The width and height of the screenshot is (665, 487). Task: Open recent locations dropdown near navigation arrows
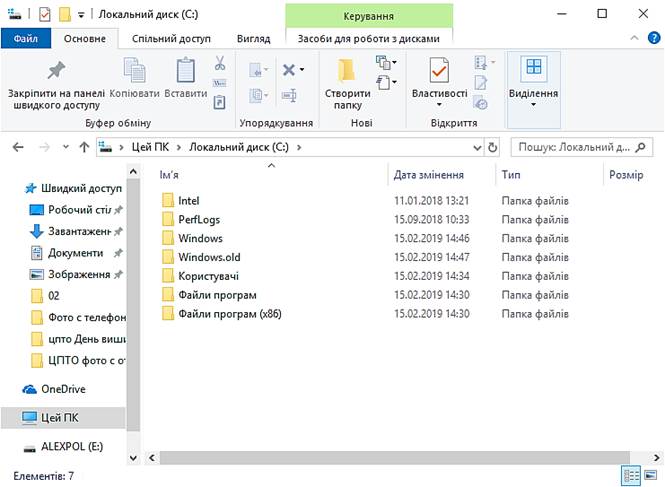[66, 147]
